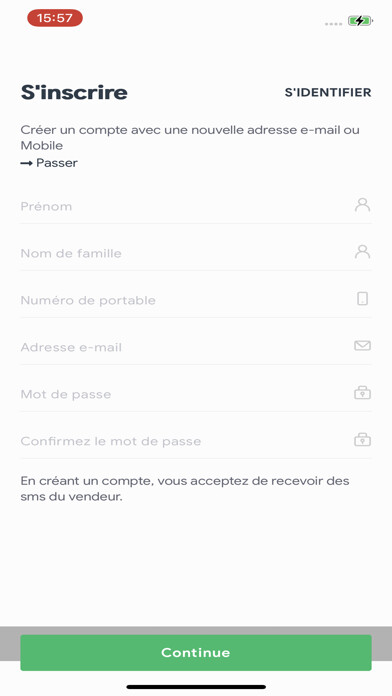Select the Adresse e-mail field
This screenshot has height=696, width=392.
[x=196, y=347]
